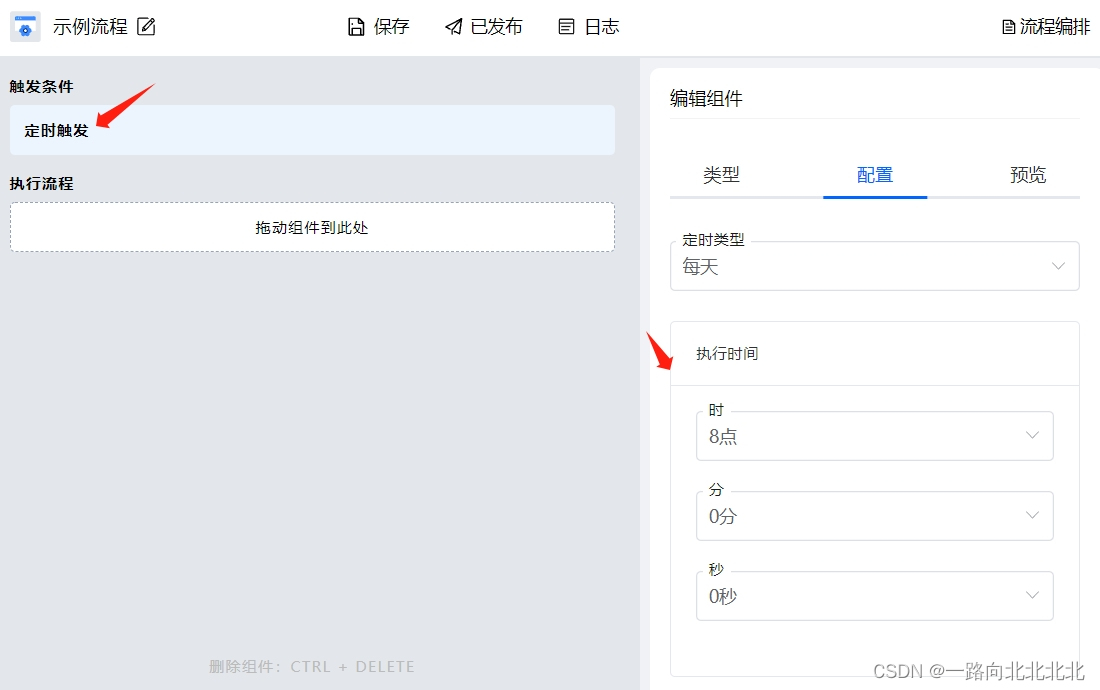Select the 配置 tab
Screen dimensions: 1100x690
(x=875, y=174)
